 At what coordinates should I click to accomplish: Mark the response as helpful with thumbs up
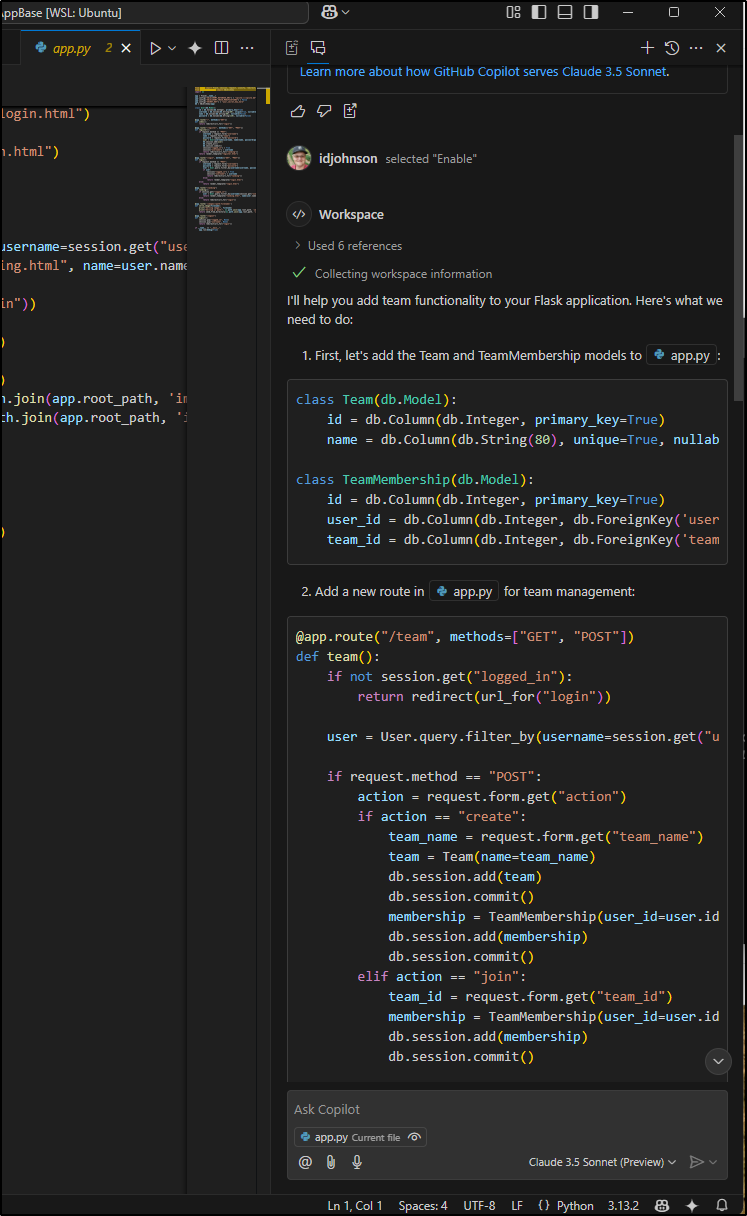click(x=297, y=110)
